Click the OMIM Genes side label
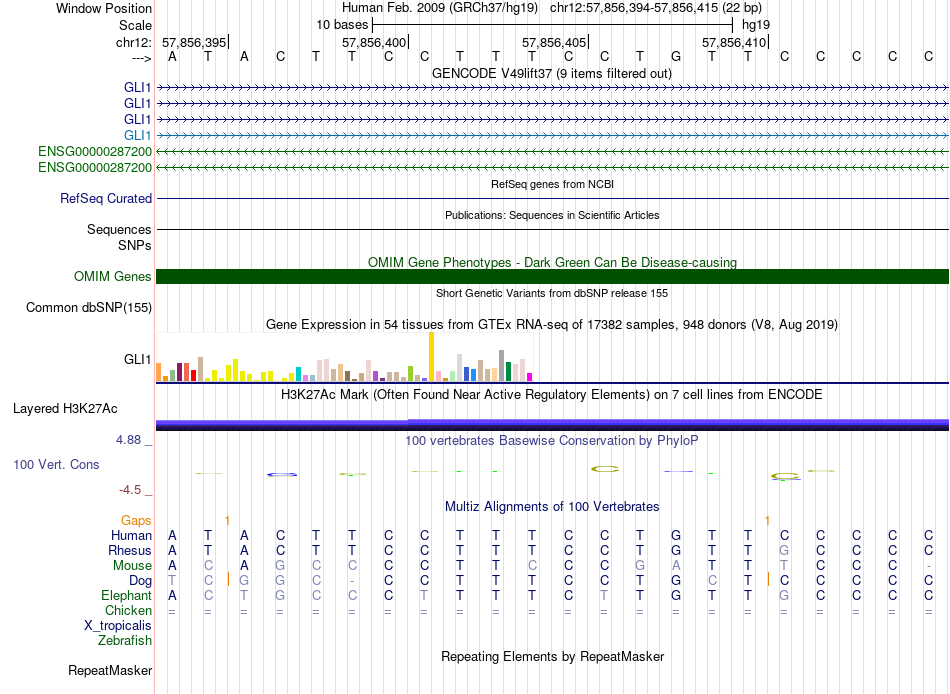This screenshot has height=694, width=950. point(113,276)
